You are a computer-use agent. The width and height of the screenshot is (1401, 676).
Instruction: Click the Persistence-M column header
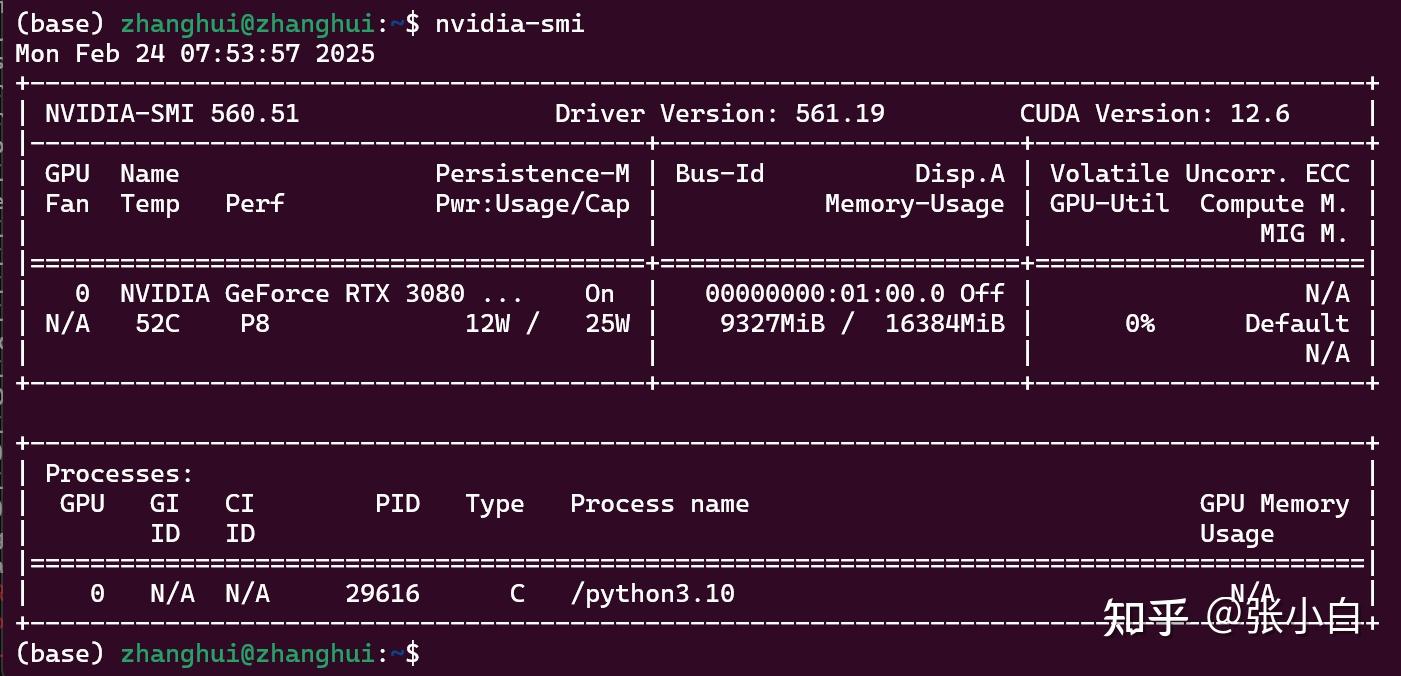(532, 174)
